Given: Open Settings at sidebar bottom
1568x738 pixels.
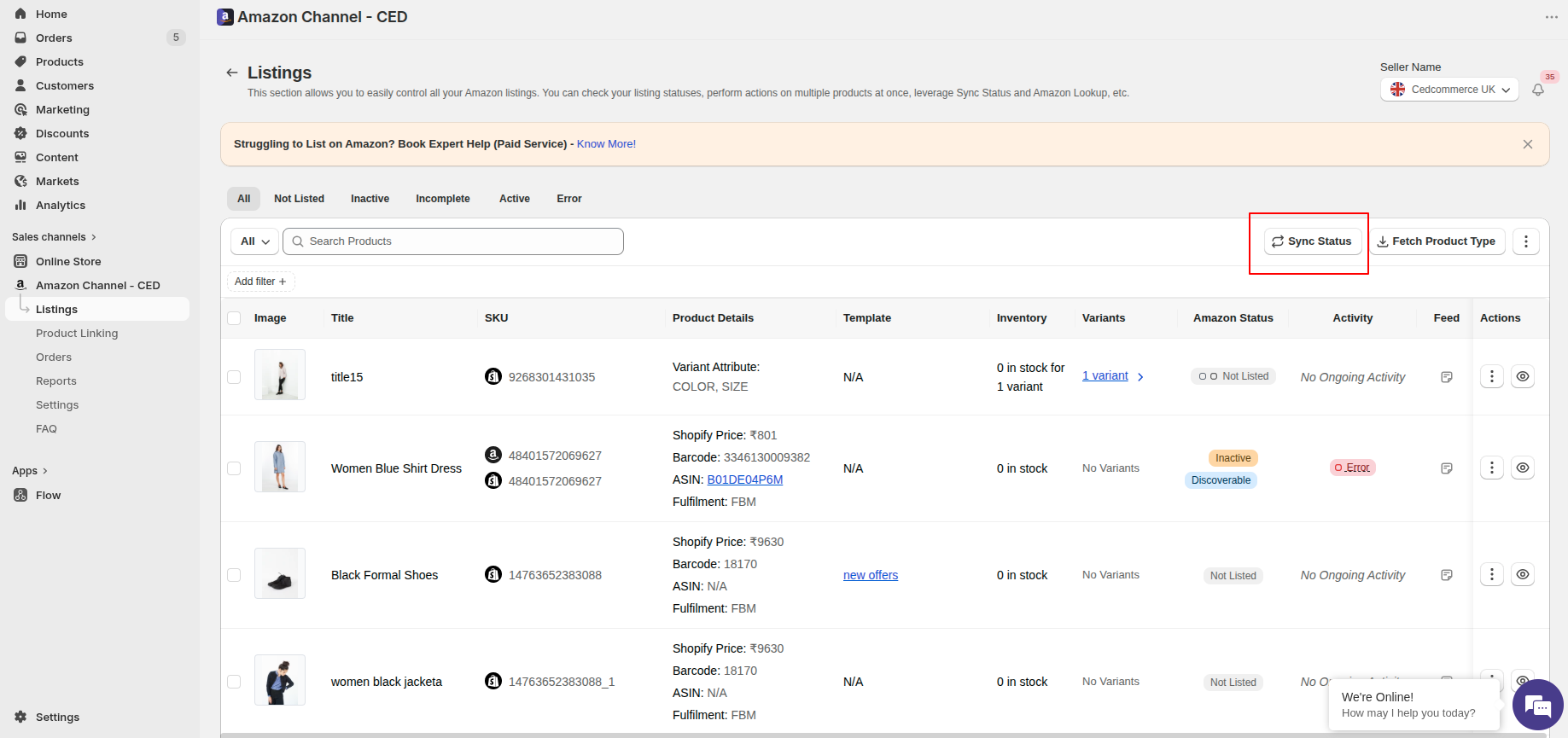Looking at the screenshot, I should coord(57,717).
